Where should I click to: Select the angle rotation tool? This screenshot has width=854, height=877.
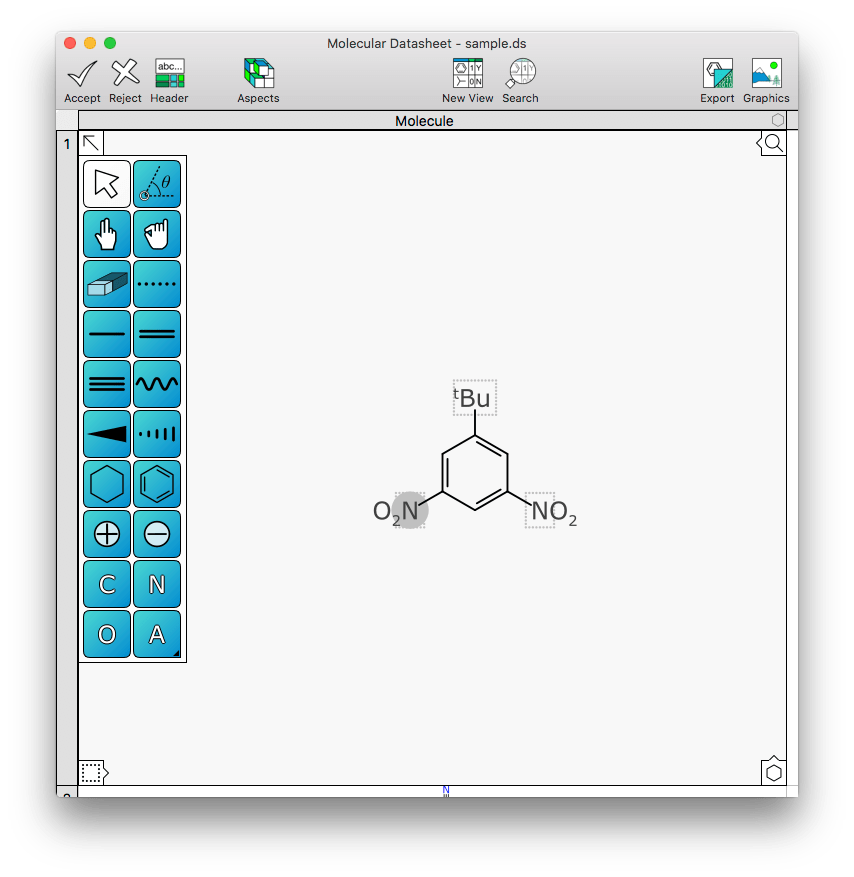157,184
